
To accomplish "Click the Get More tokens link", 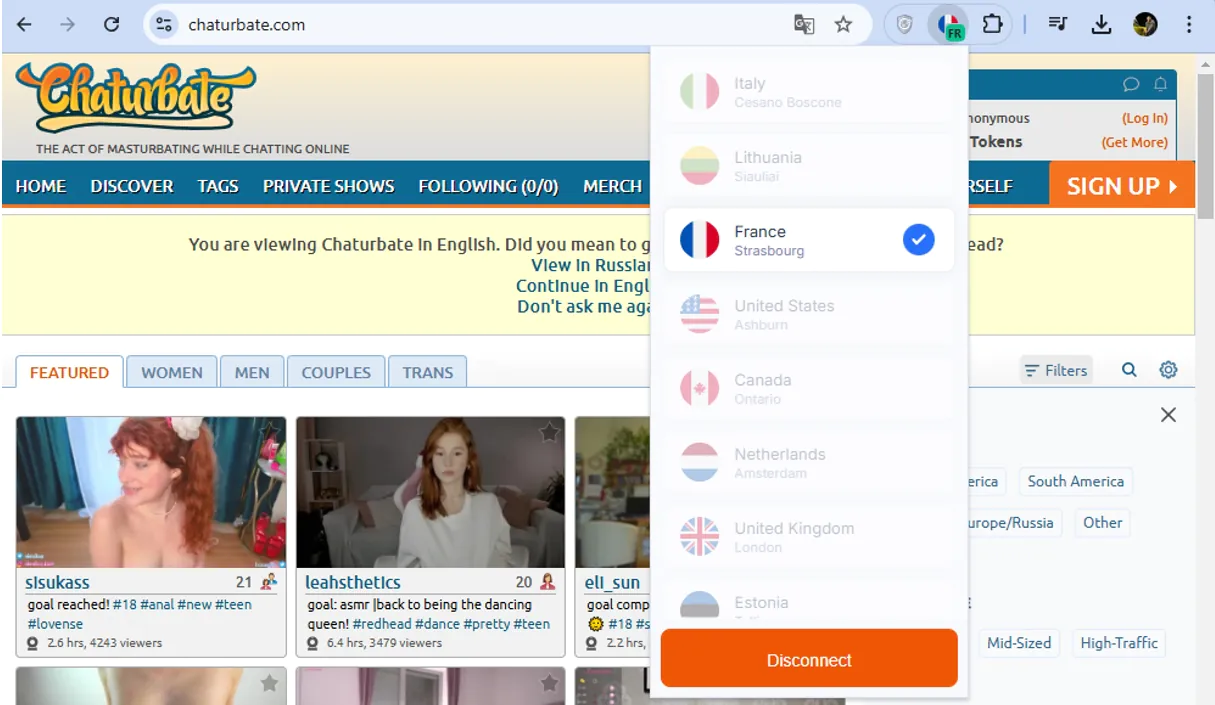I will [1134, 142].
